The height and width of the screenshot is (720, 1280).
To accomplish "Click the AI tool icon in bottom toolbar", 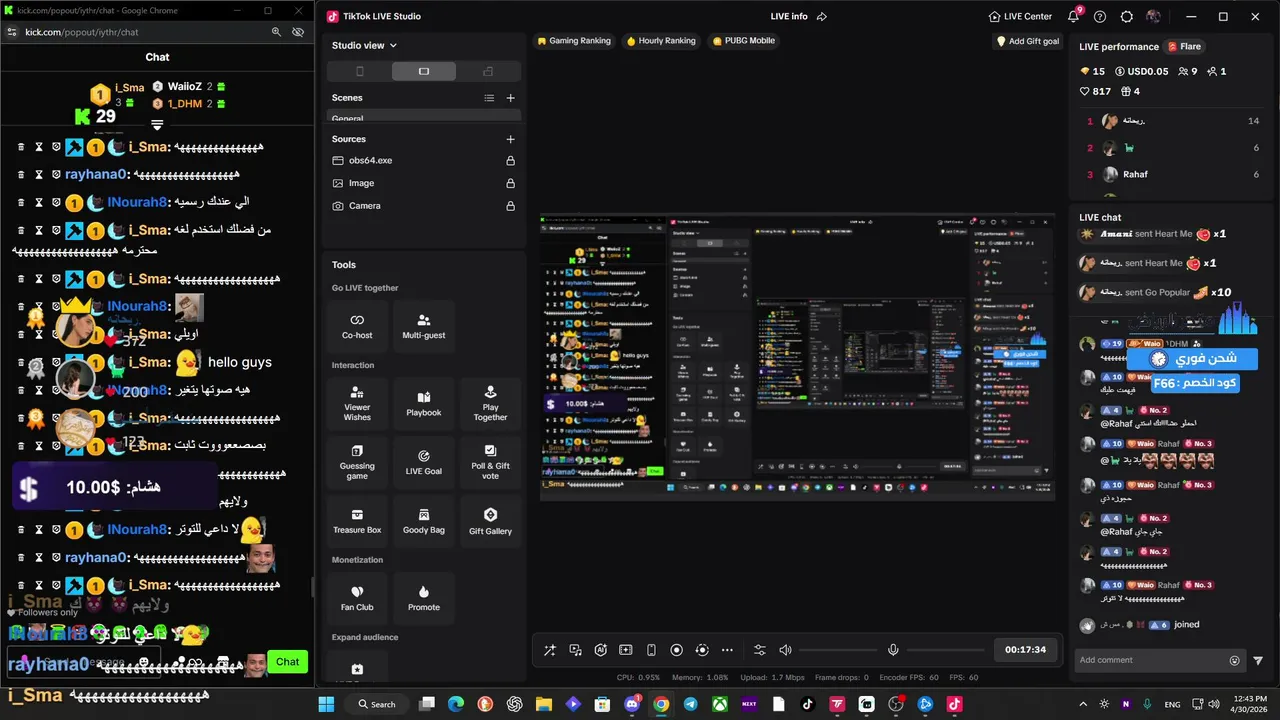I will 601,650.
